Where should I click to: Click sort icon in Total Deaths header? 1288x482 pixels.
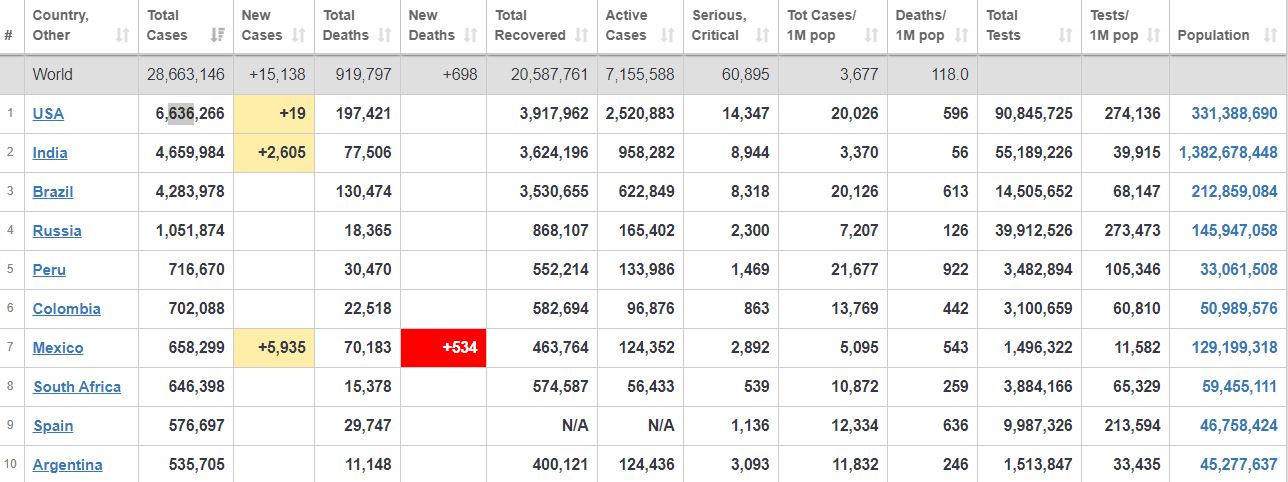pos(385,35)
